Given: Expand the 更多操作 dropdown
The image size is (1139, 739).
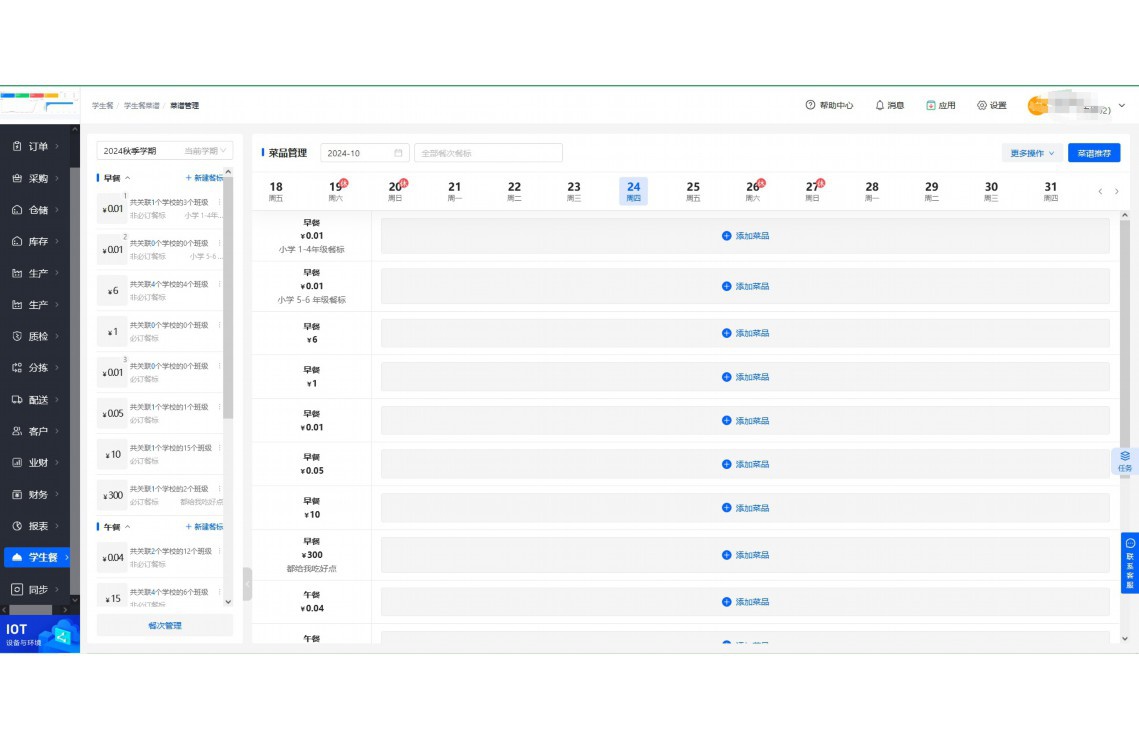Looking at the screenshot, I should pos(1032,153).
